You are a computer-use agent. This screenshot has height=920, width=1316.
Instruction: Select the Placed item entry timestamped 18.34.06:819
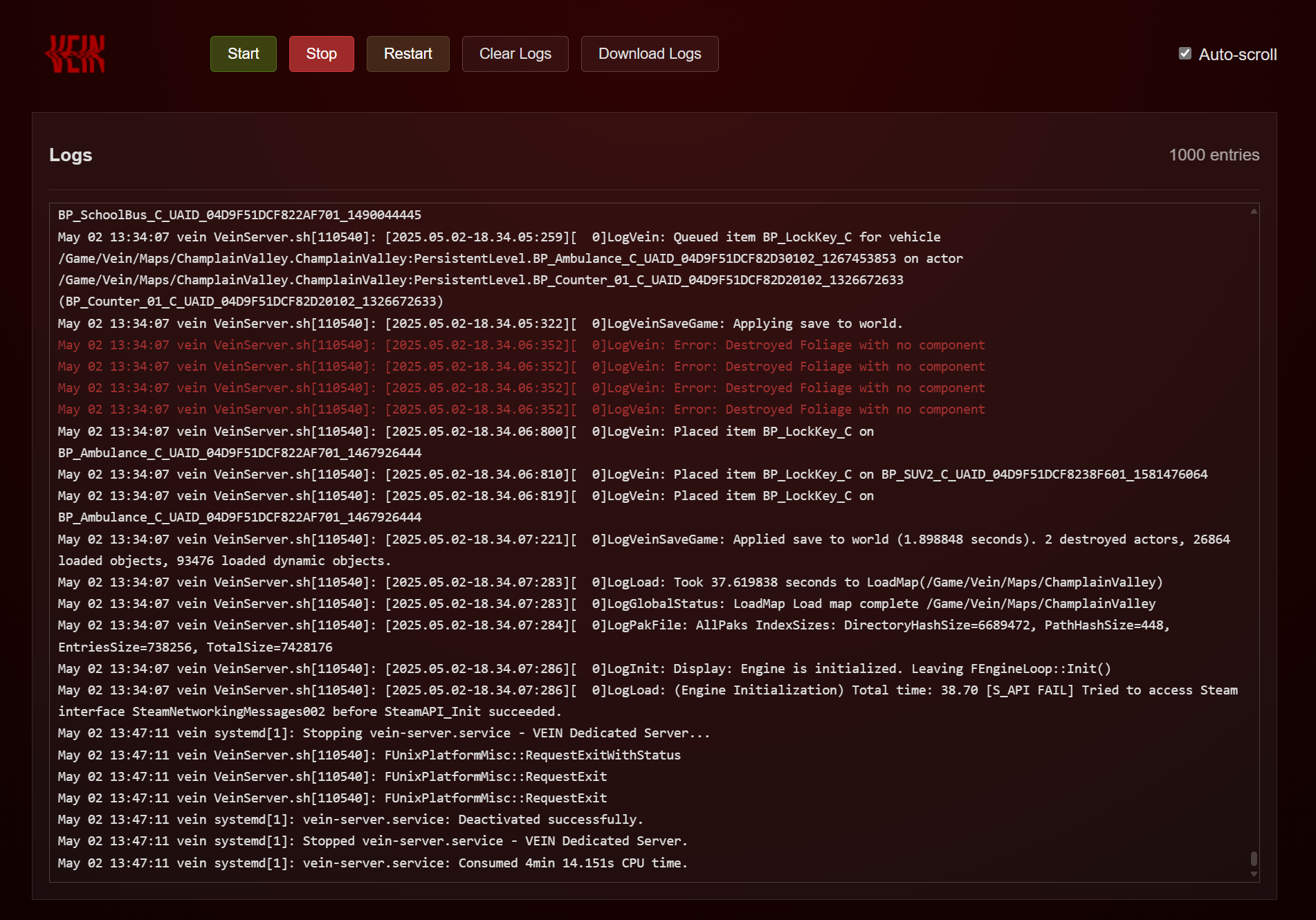[466, 506]
